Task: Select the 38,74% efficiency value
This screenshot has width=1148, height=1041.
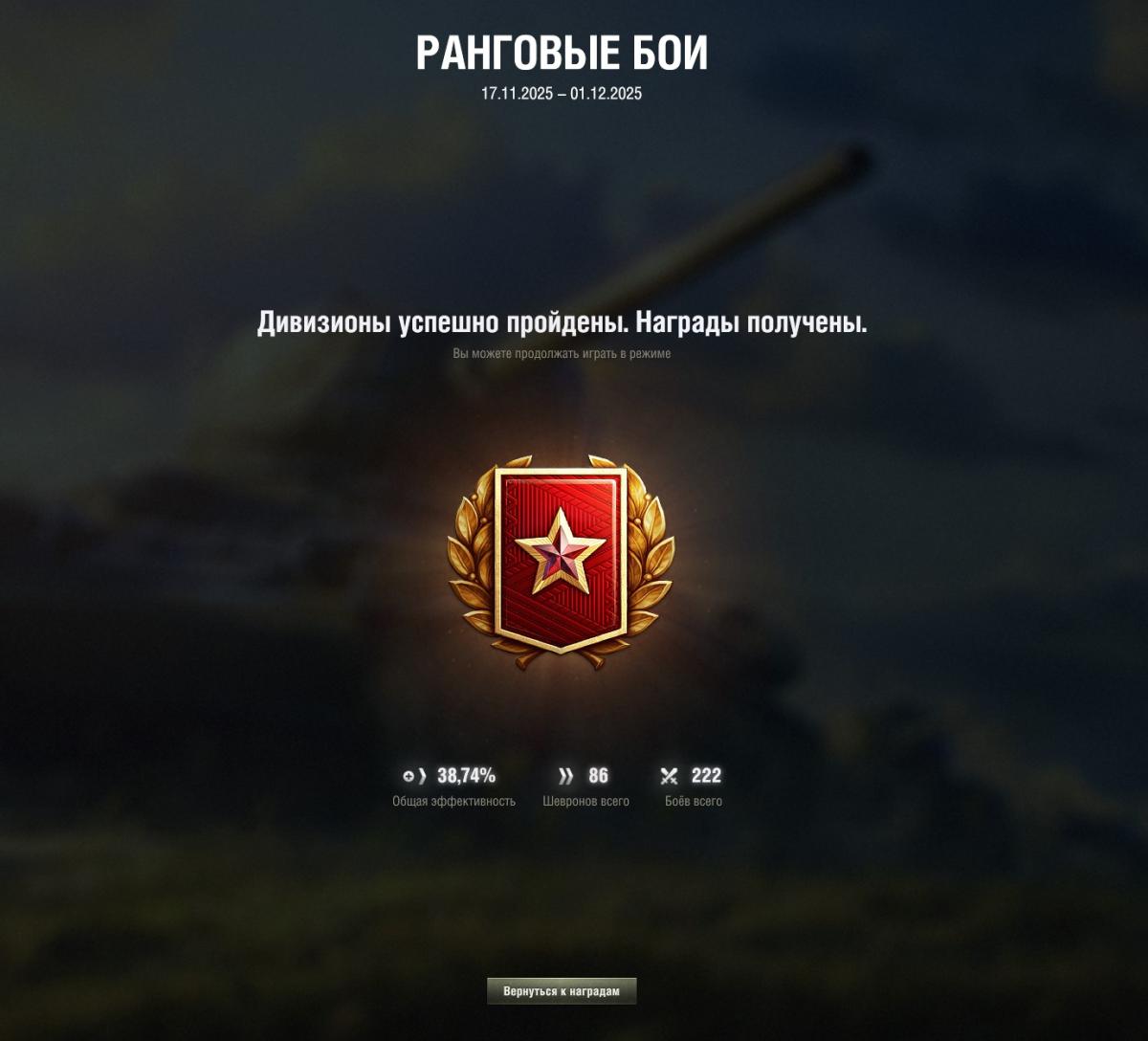Action: pos(466,776)
